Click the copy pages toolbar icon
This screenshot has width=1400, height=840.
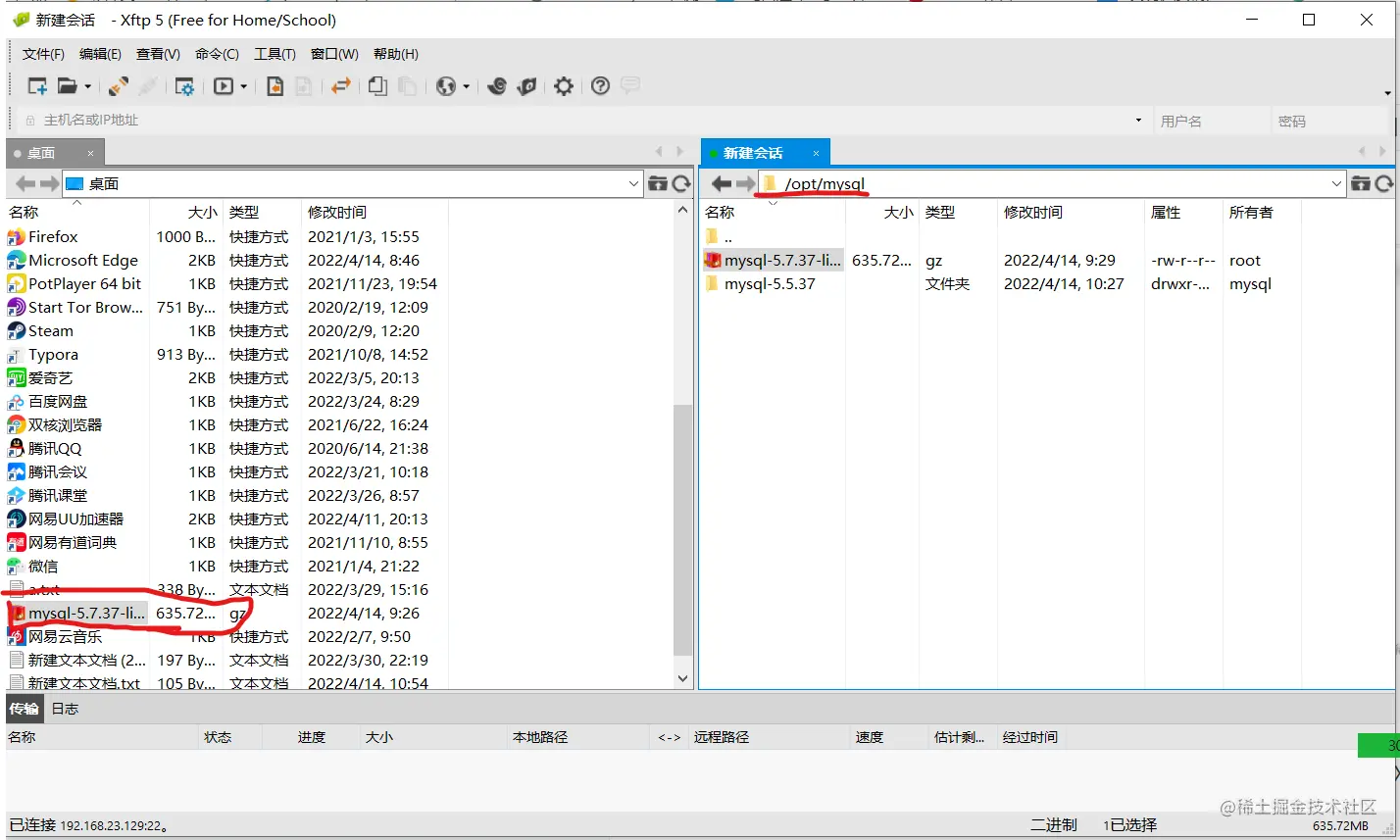click(377, 86)
